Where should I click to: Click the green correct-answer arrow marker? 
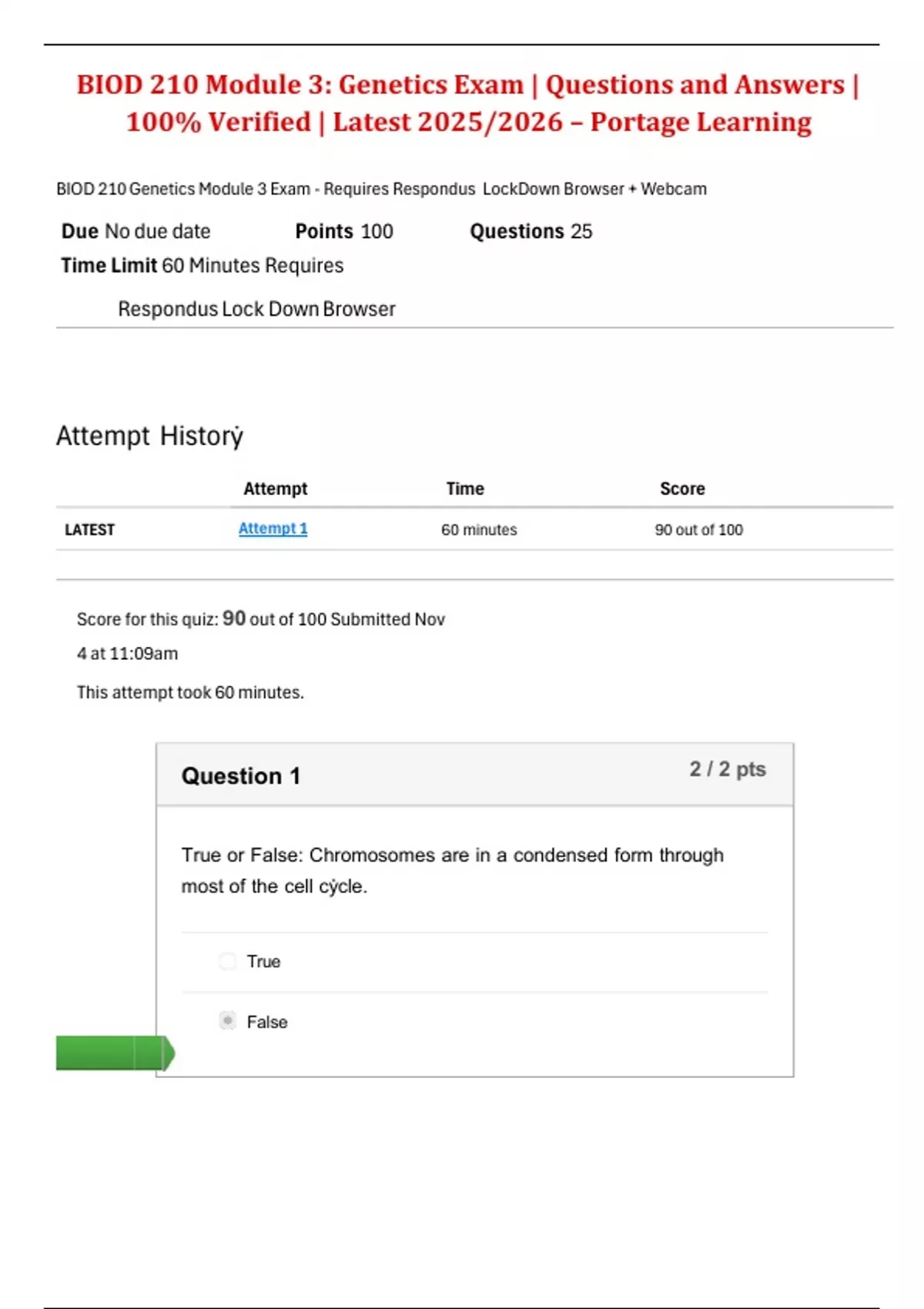click(115, 1053)
